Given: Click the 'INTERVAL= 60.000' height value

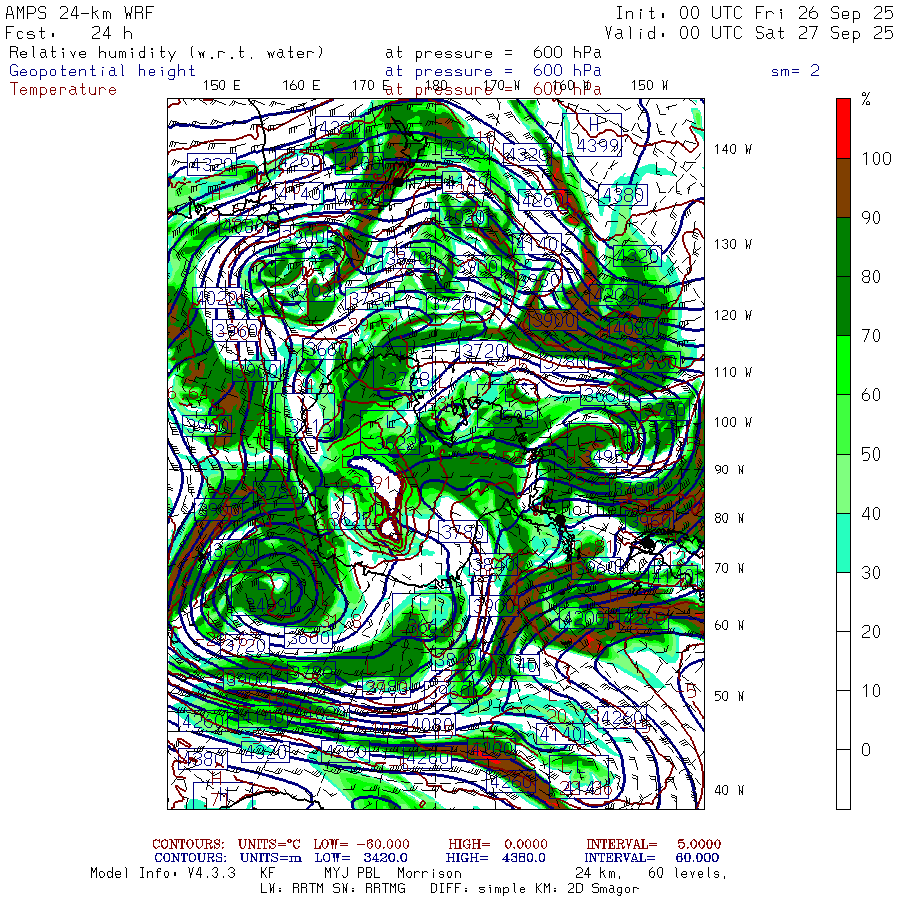Looking at the screenshot, I should (x=653, y=858).
